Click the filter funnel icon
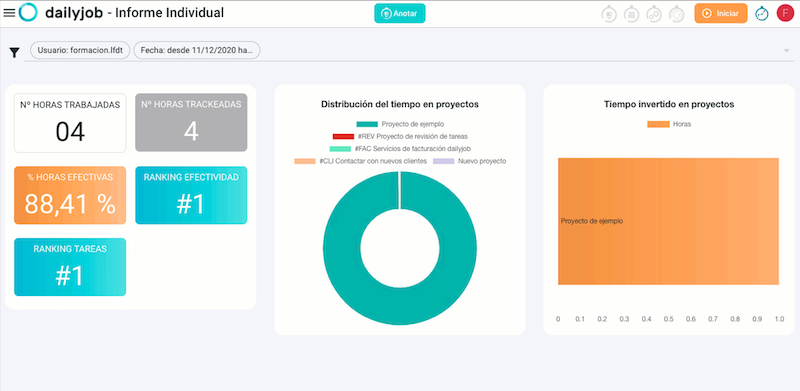Image resolution: width=800 pixels, height=391 pixels. pyautogui.click(x=14, y=52)
